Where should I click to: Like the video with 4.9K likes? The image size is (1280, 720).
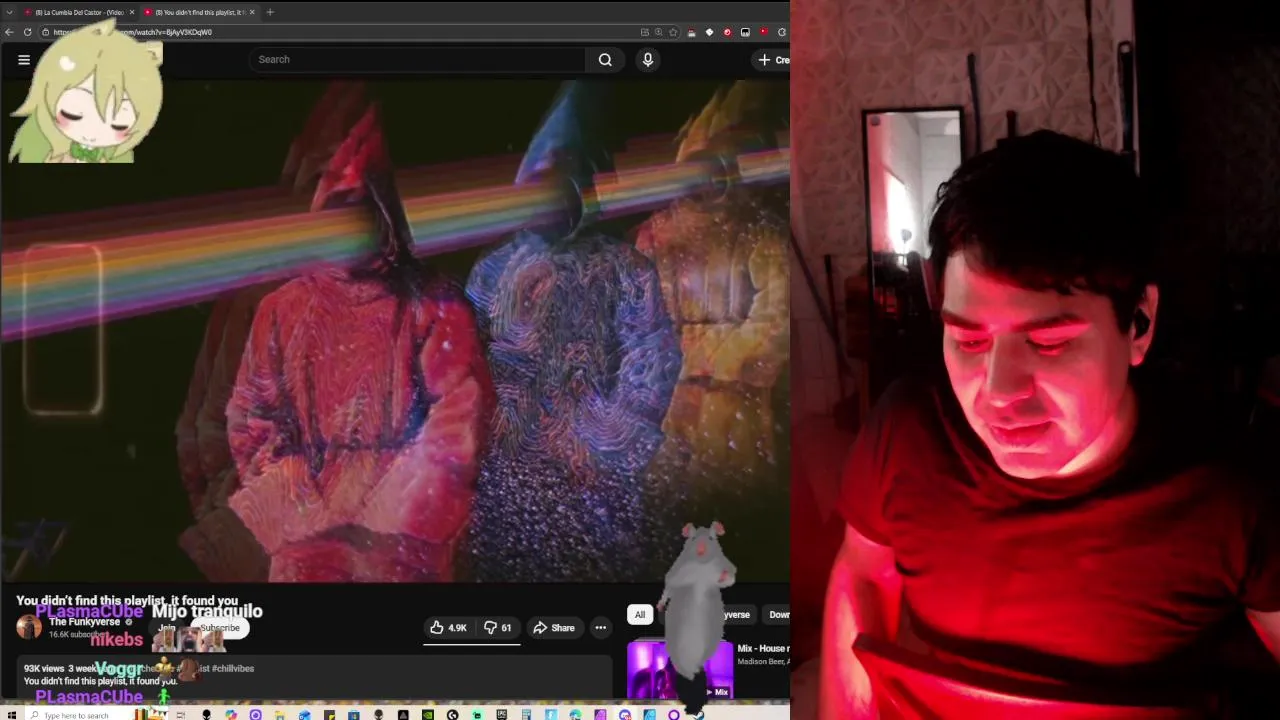click(x=448, y=628)
